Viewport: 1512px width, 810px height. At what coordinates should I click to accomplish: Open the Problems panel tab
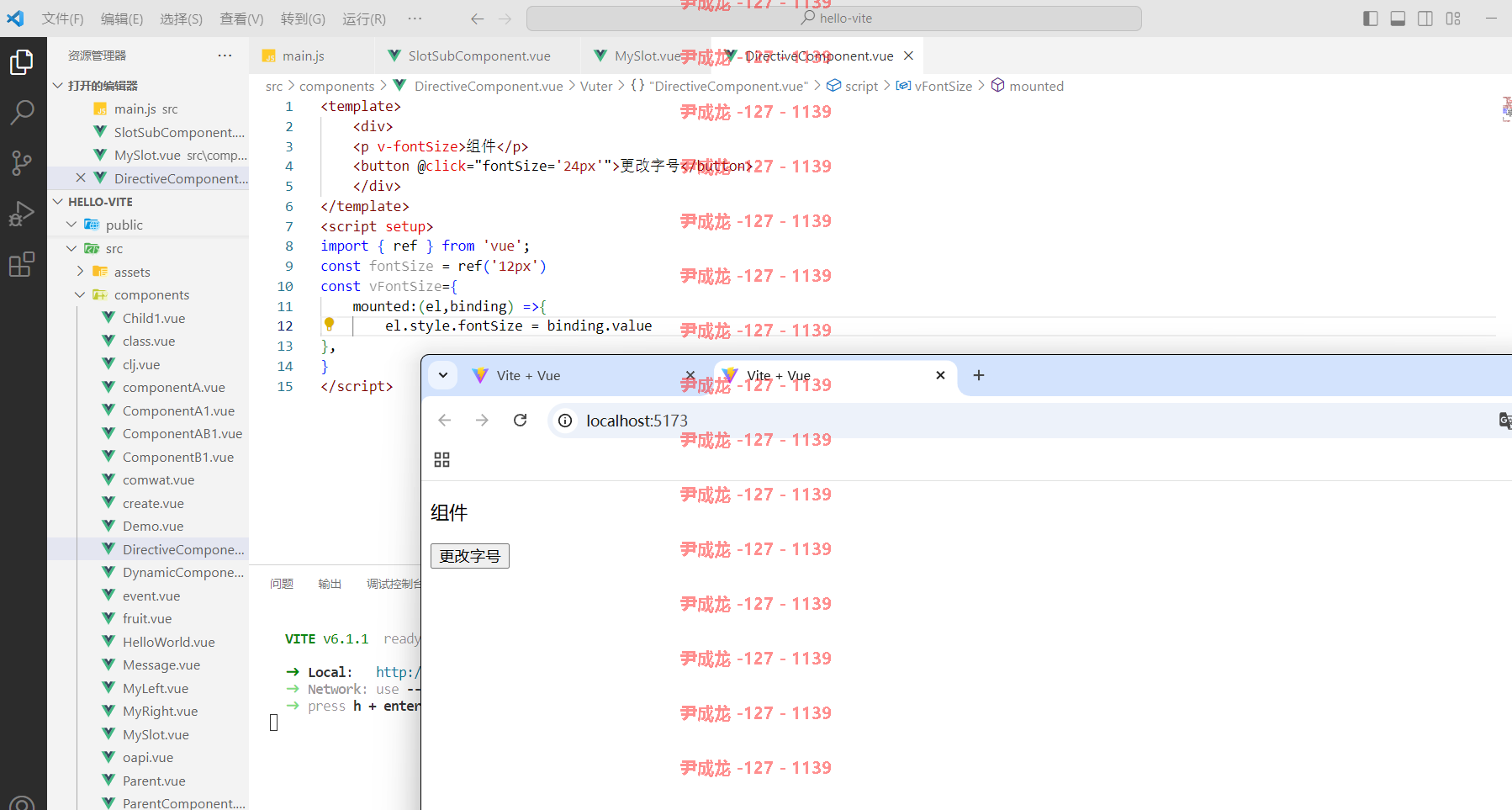pos(282,584)
